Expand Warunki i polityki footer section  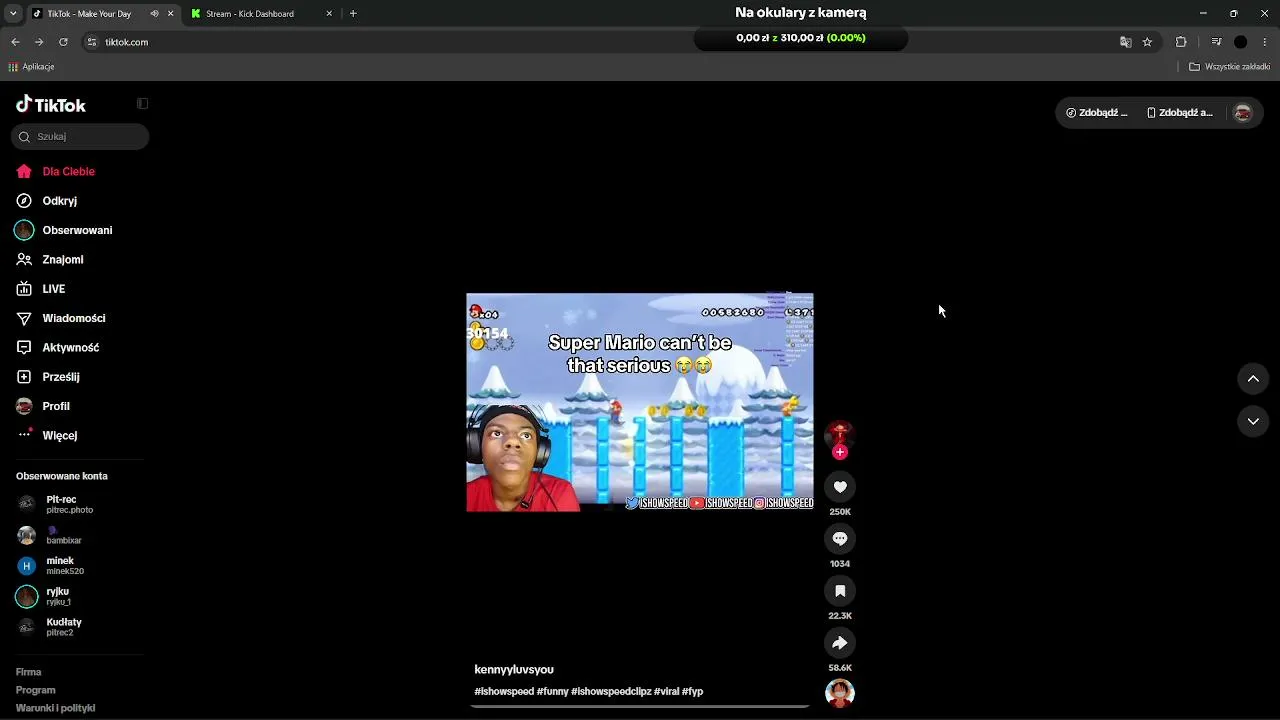coord(56,708)
